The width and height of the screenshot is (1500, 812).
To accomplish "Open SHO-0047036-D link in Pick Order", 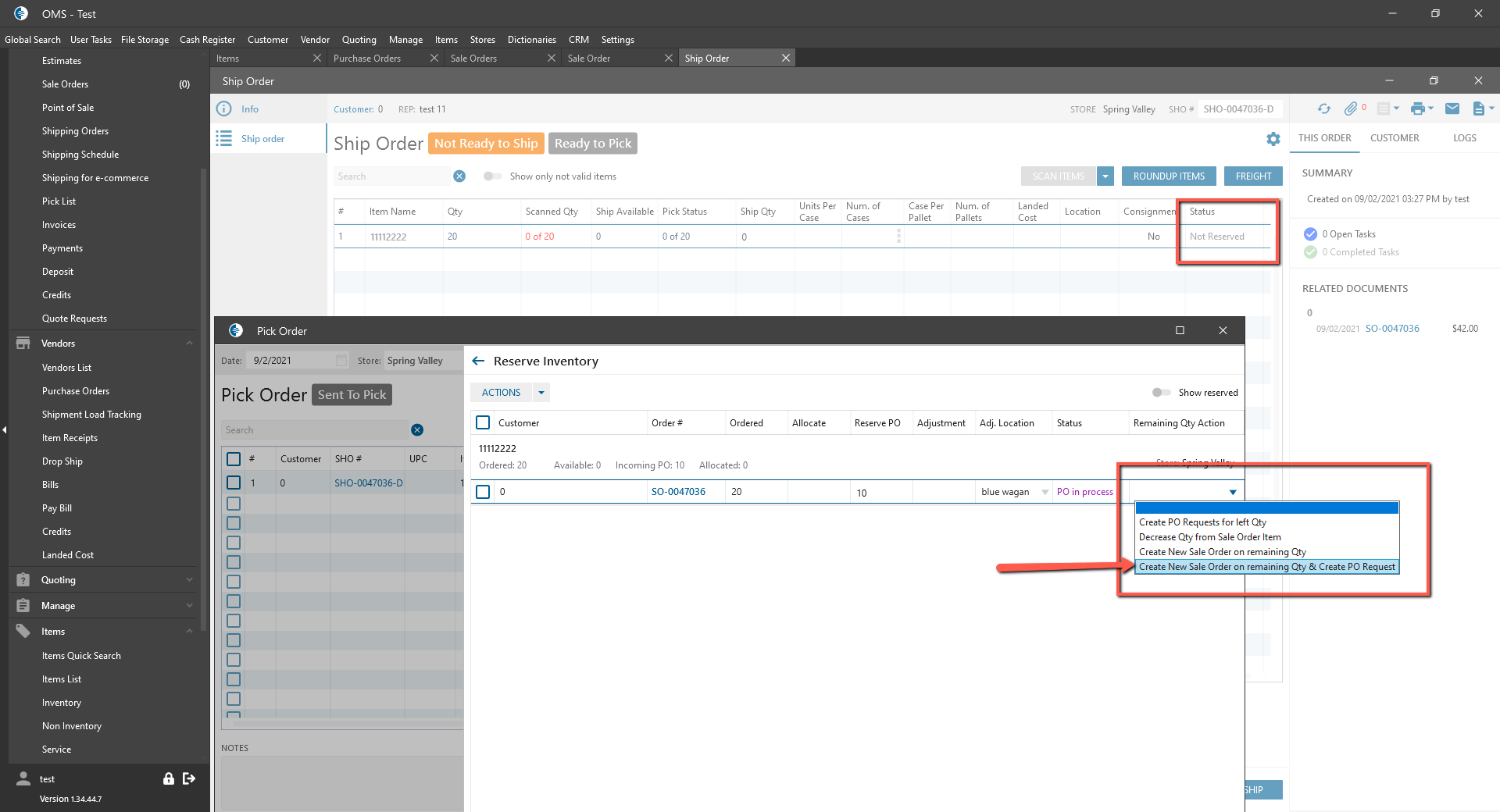I will 369,483.
